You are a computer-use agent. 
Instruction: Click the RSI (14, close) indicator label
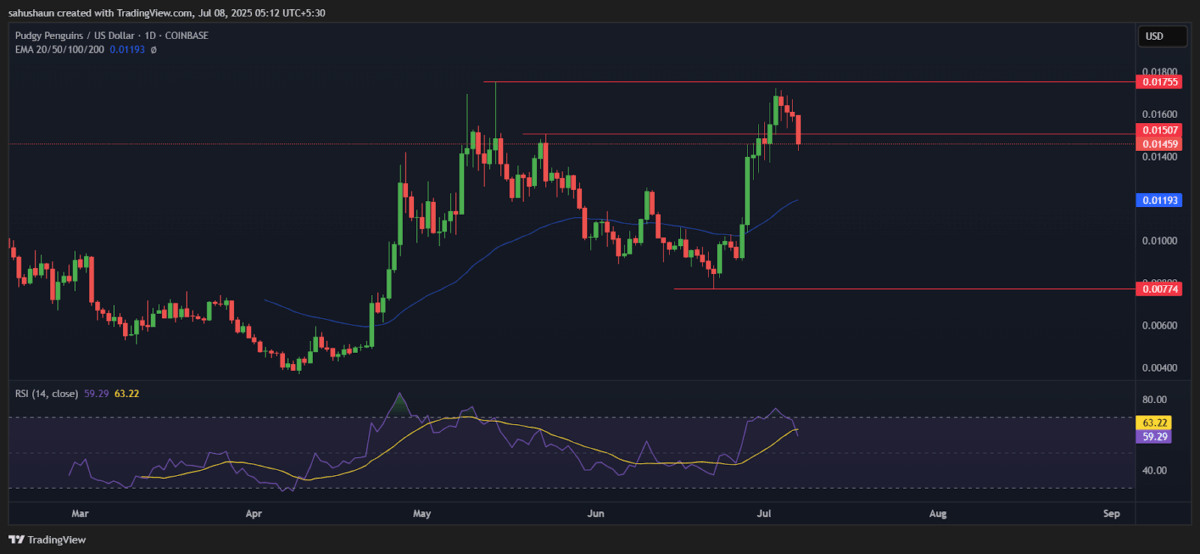tap(48, 393)
